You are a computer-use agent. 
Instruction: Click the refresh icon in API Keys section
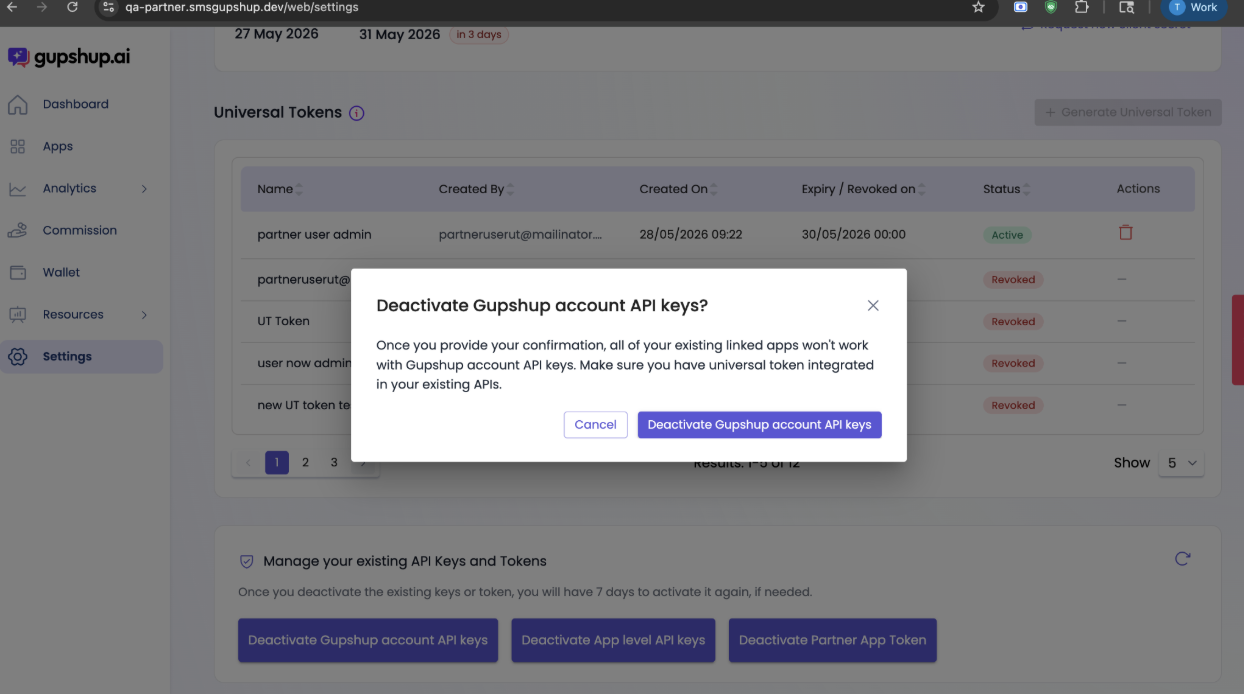click(x=1182, y=559)
